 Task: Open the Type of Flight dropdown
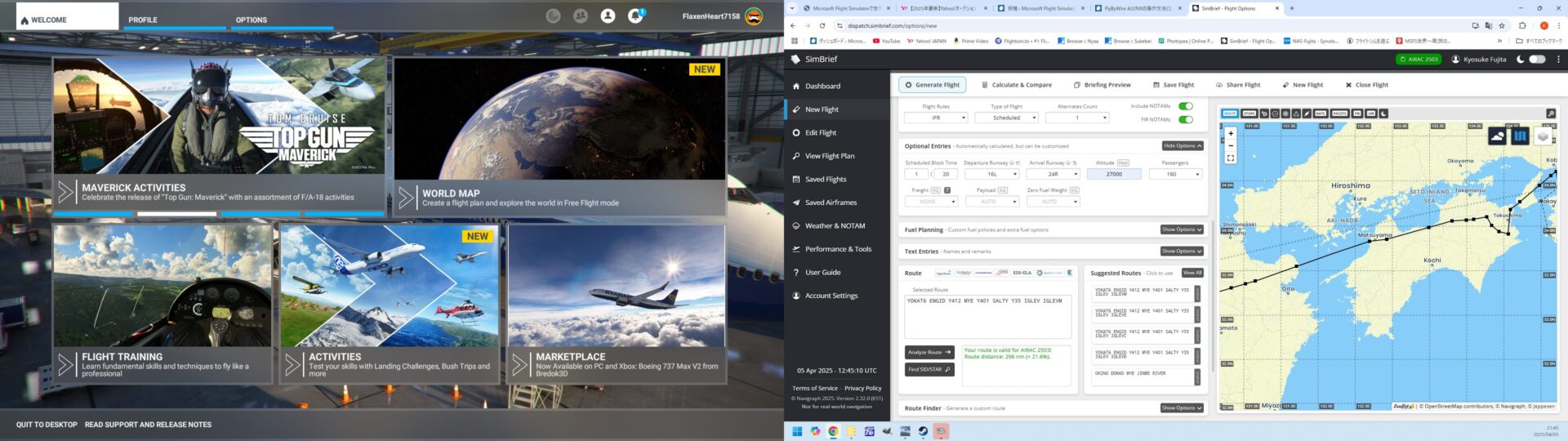tap(1007, 118)
